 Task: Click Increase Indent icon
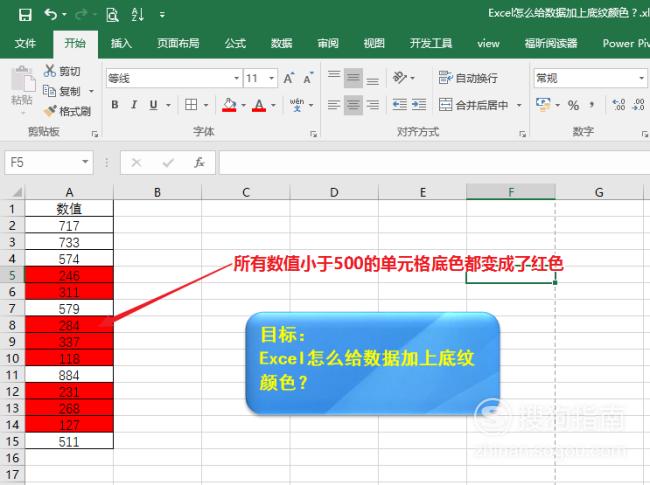[x=419, y=105]
